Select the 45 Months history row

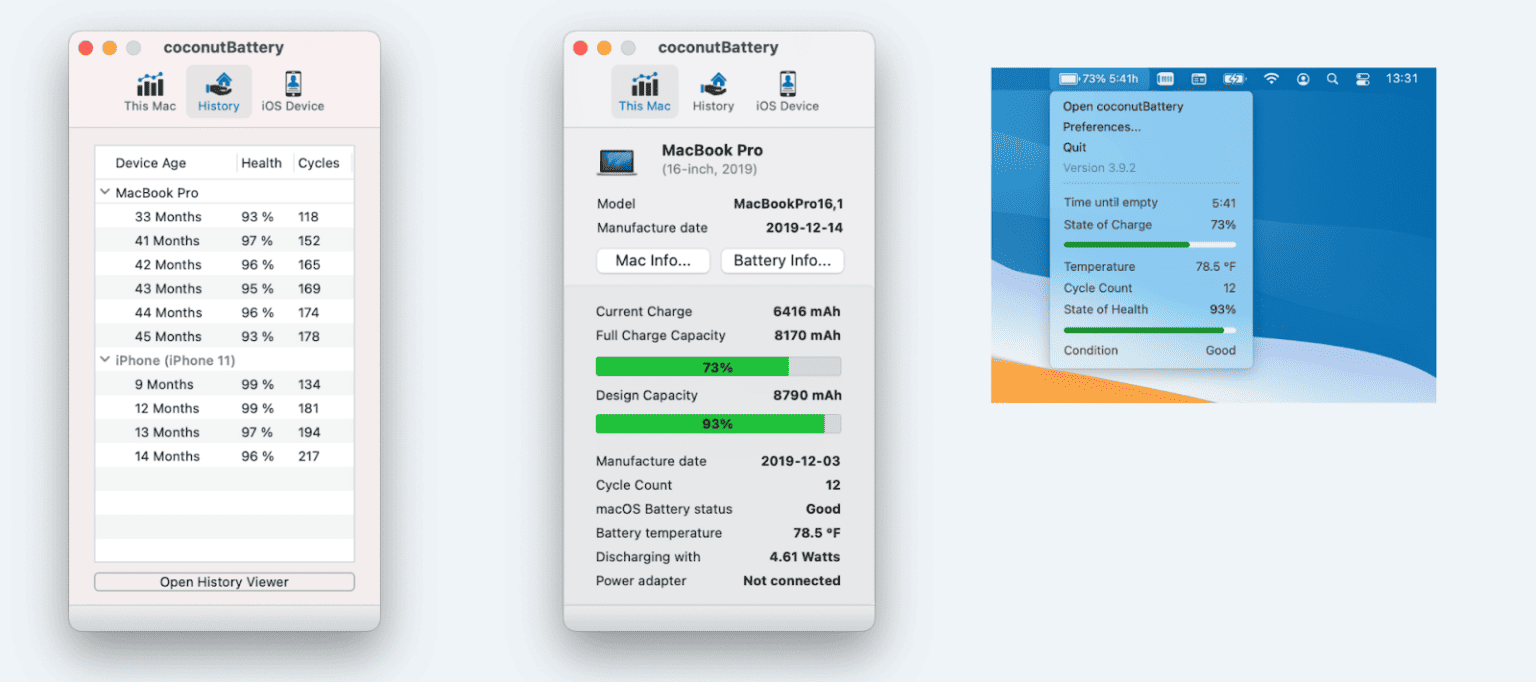tap(224, 336)
